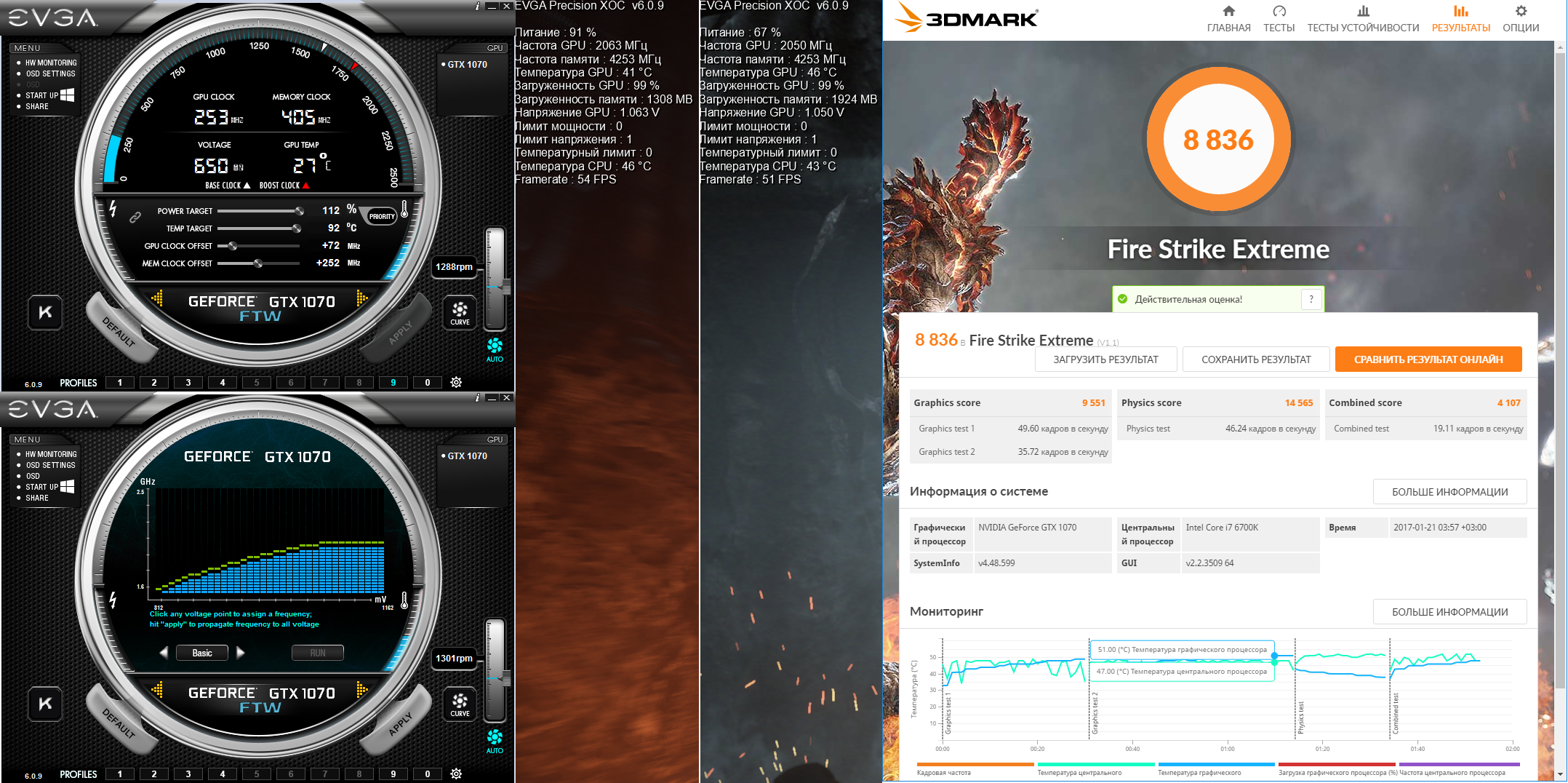Click СРАВНИТЬ РЕЗУЛЬТАТ ОНЛАЙН button
1568x783 pixels.
tap(1428, 359)
